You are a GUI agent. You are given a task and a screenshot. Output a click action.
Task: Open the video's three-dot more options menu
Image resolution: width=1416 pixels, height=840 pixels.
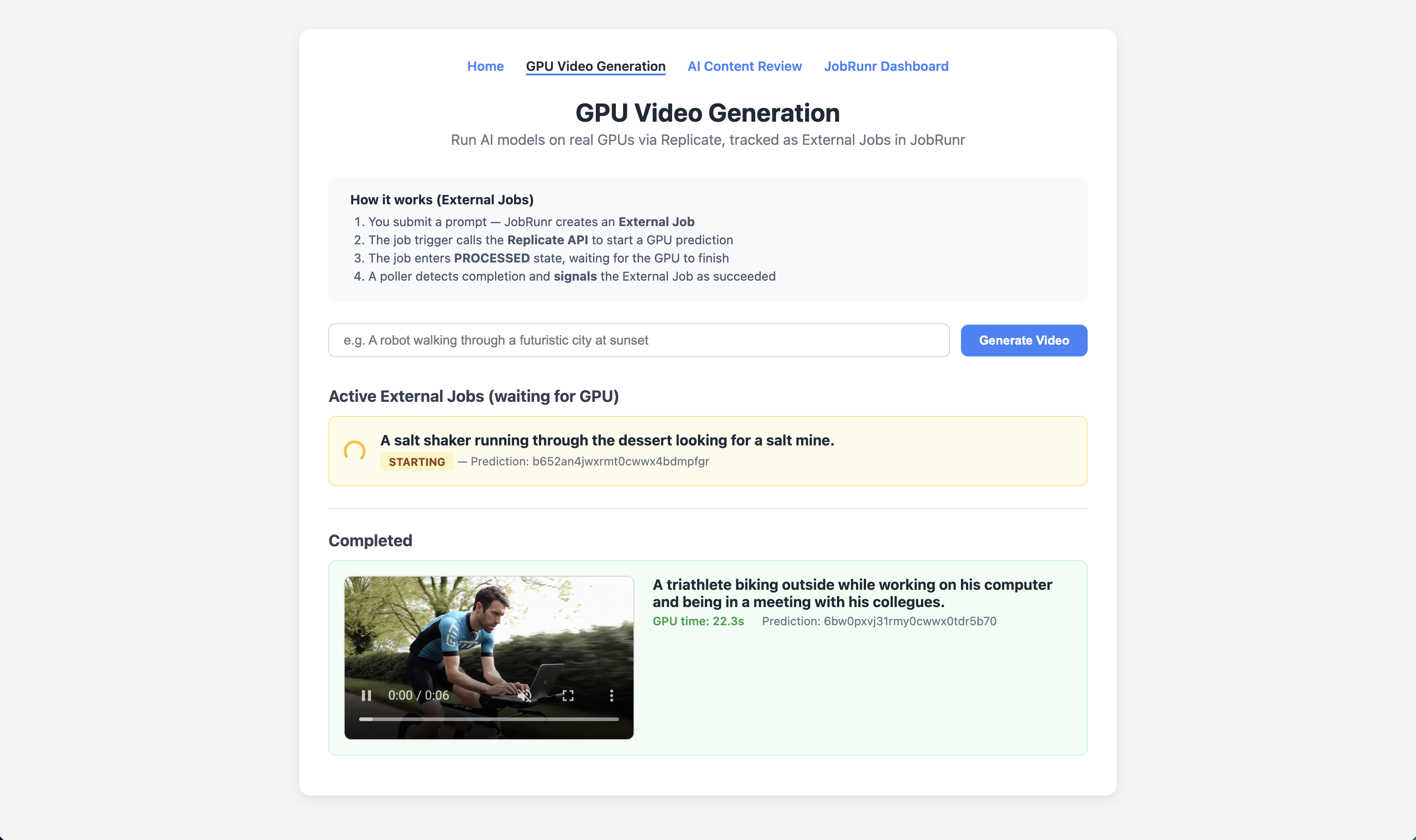point(611,696)
